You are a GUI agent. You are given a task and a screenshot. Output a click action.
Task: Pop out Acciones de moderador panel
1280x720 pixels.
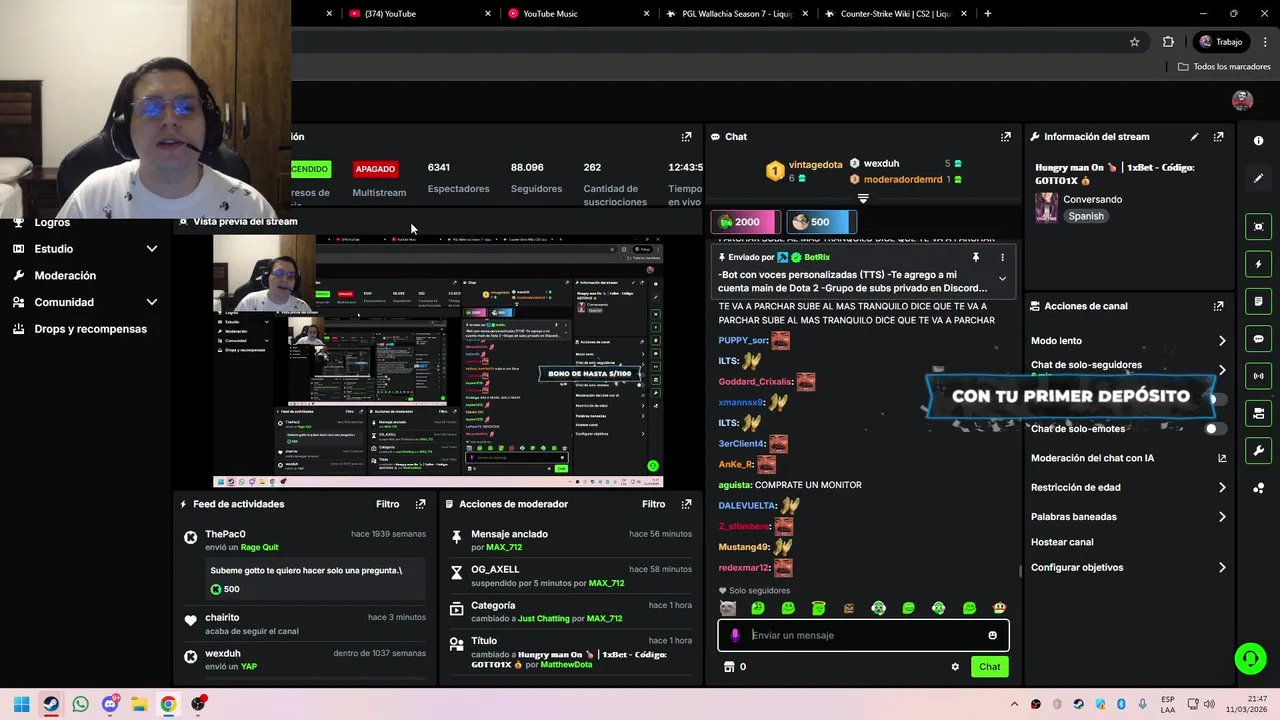[x=686, y=504]
